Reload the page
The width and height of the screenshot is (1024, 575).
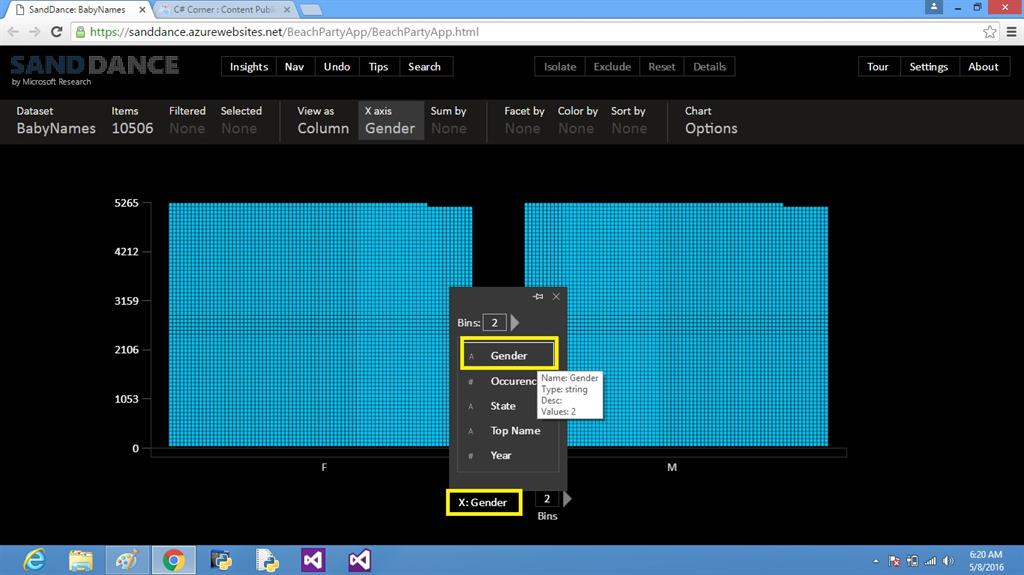pyautogui.click(x=57, y=32)
